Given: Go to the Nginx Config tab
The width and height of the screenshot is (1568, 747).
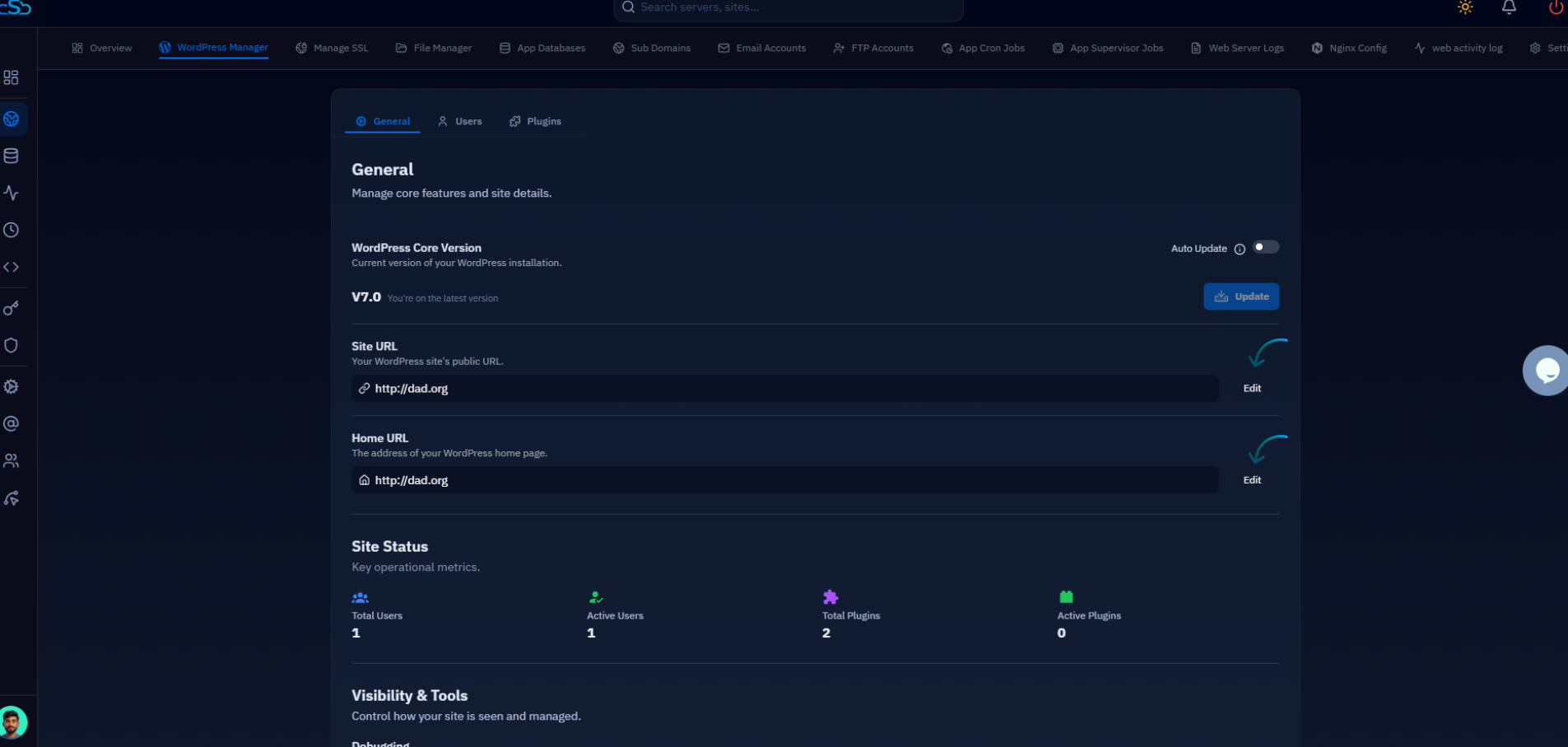Looking at the screenshot, I should coord(1349,48).
